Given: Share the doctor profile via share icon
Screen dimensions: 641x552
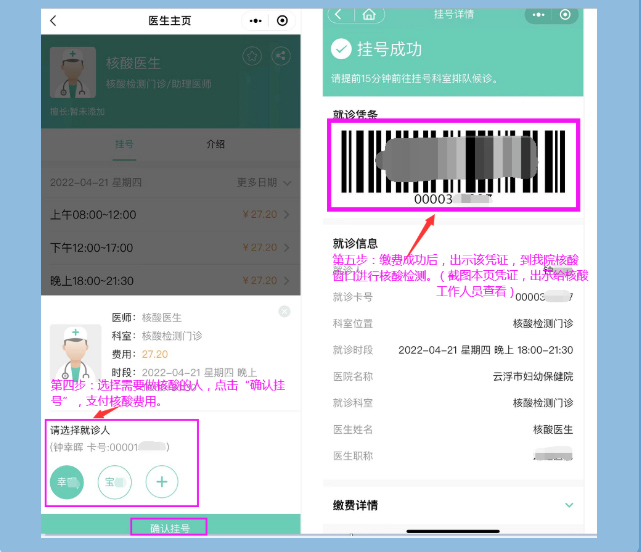Looking at the screenshot, I should click(x=281, y=56).
